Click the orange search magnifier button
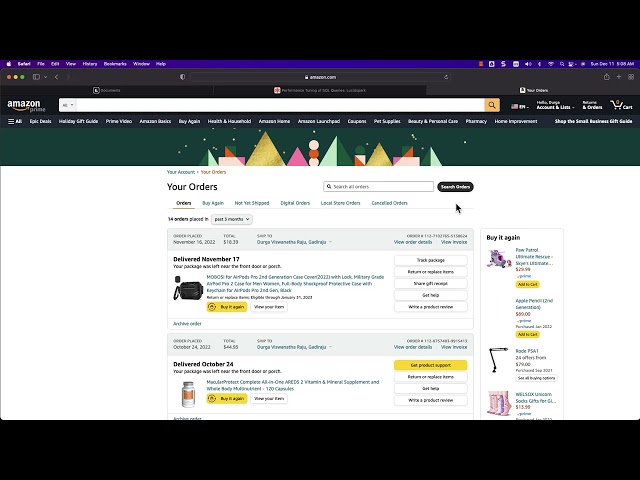The height and width of the screenshot is (480, 640). [x=492, y=105]
